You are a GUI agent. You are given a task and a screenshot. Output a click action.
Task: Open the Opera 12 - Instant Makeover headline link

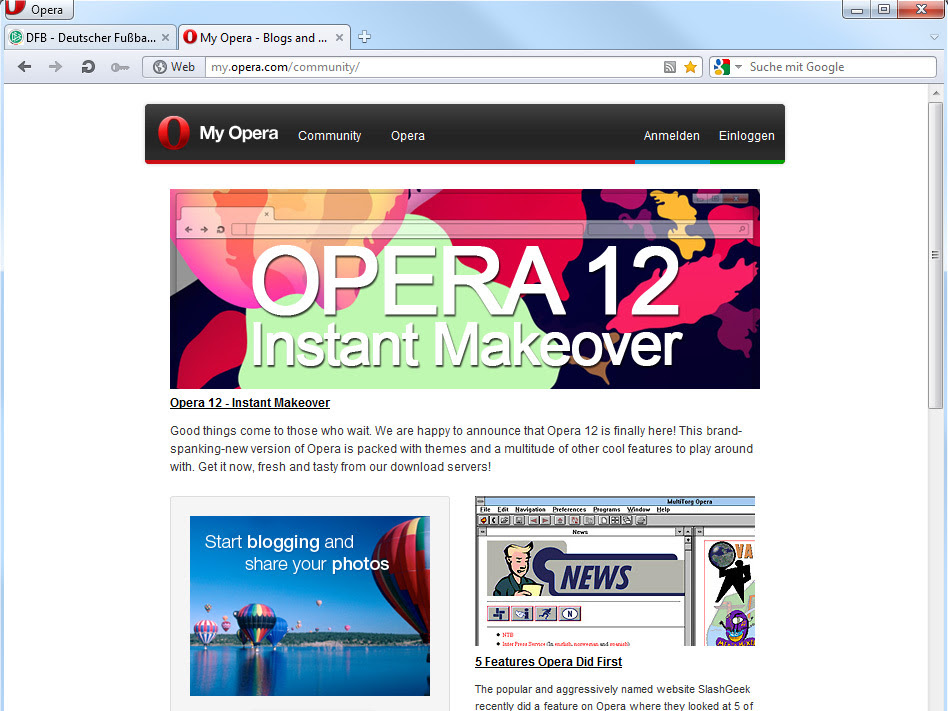[250, 403]
